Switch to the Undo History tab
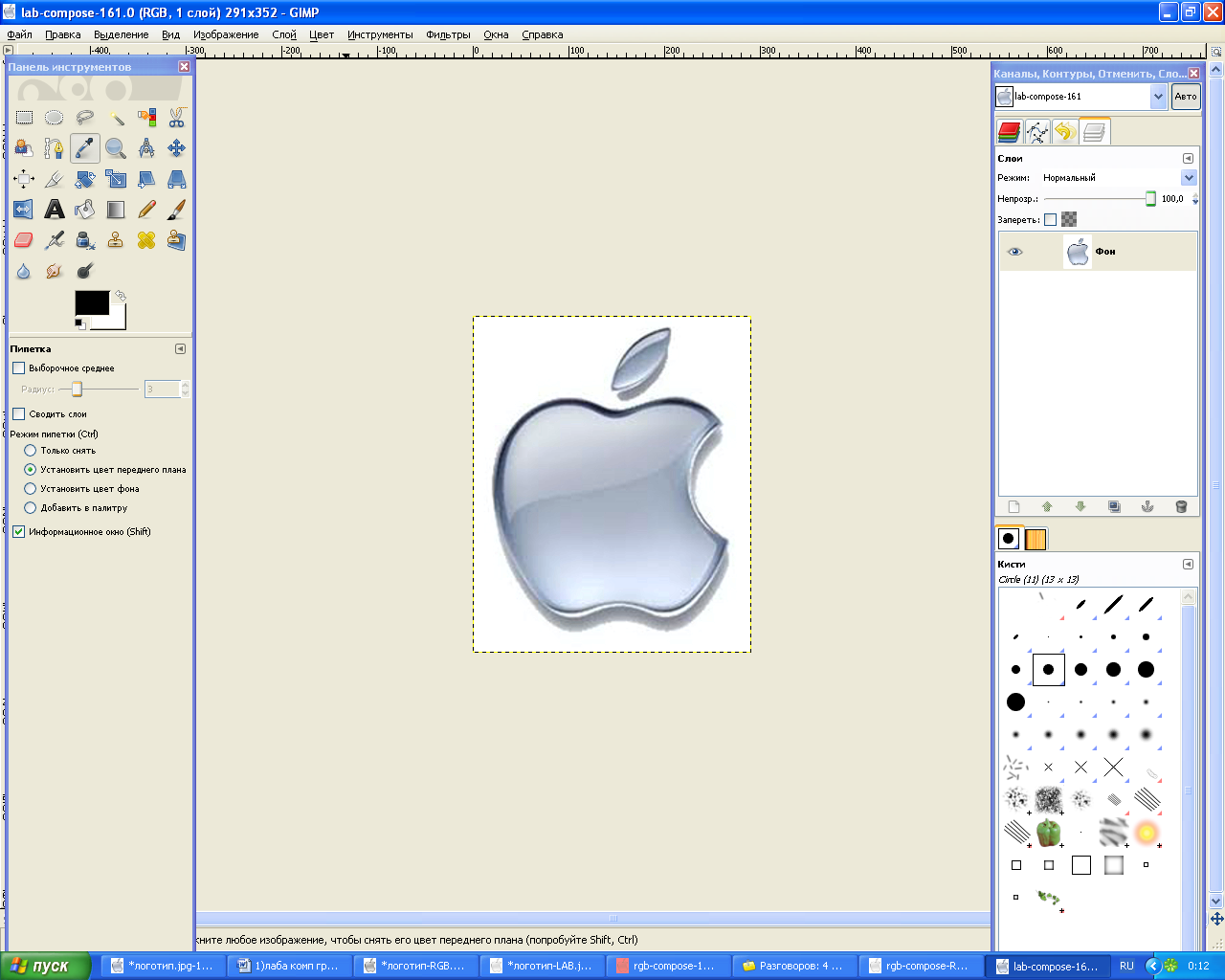This screenshot has width=1225, height=980. pos(1065,132)
